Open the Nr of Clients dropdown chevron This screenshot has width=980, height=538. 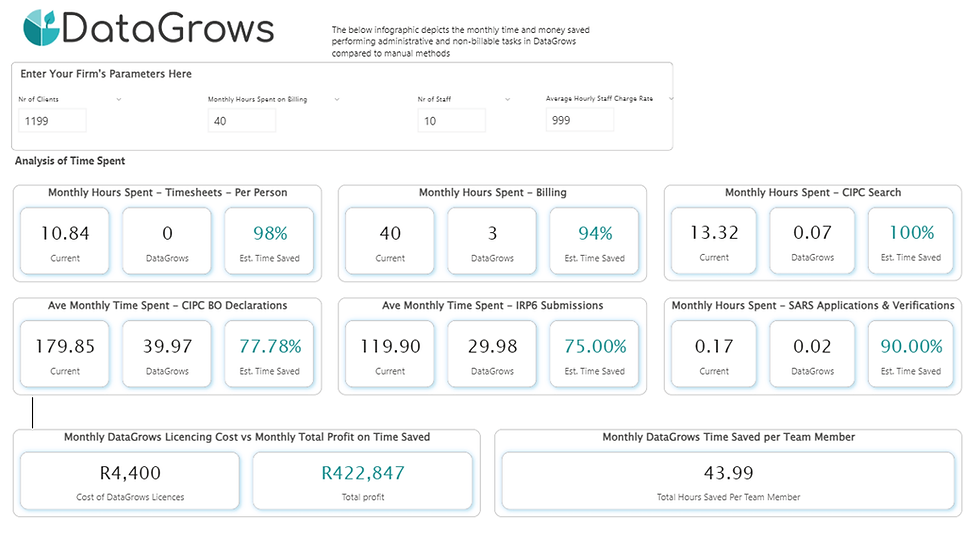[x=119, y=99]
